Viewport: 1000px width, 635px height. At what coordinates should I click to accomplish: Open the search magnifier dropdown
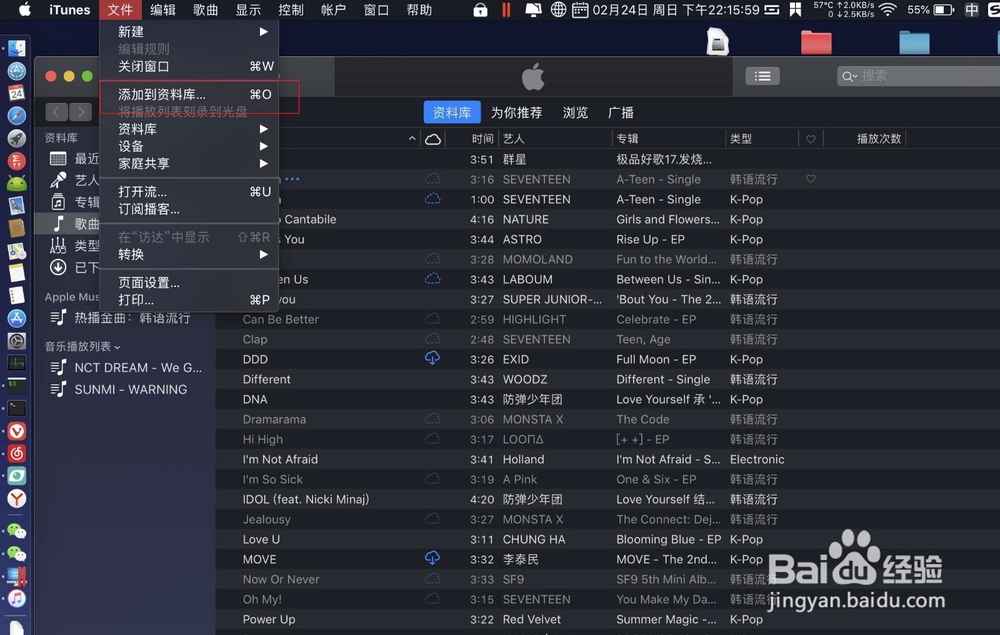coord(849,77)
